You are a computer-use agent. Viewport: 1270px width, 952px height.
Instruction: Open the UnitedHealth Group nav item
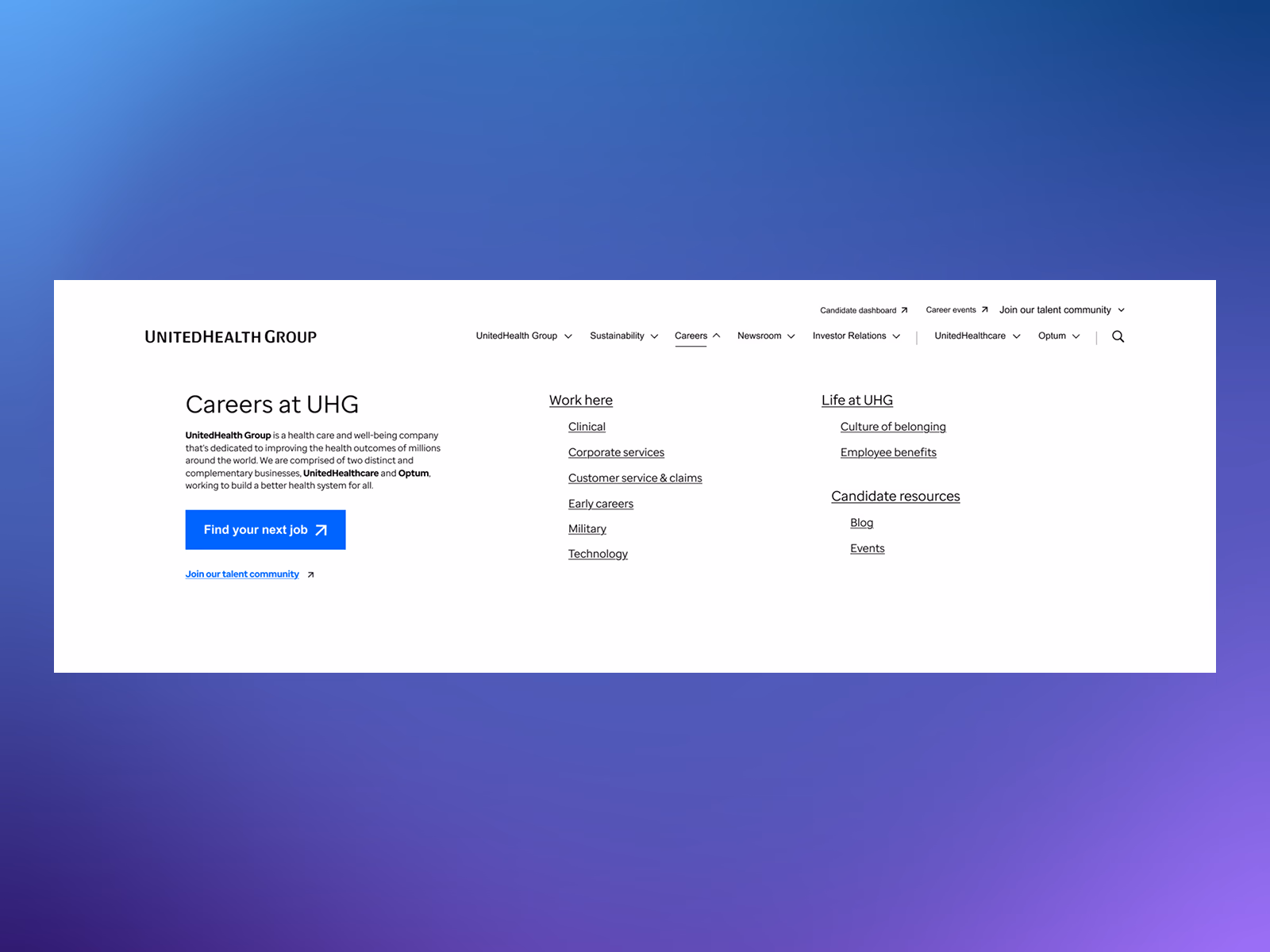517,336
